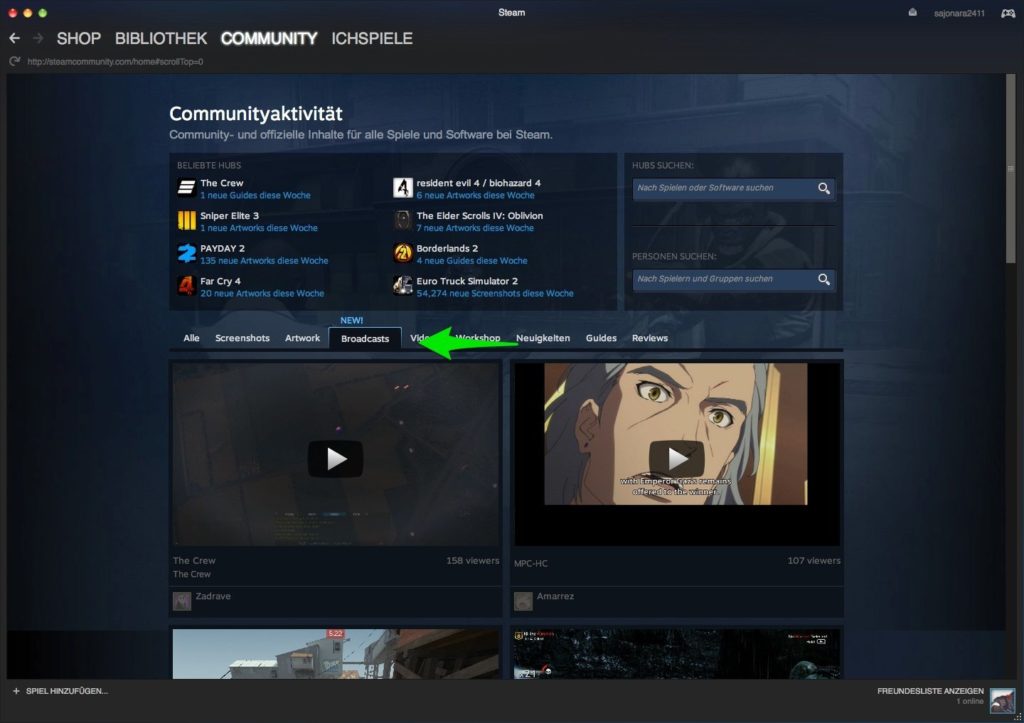Switch to the Screenshots tab
The width and height of the screenshot is (1024, 723).
242,338
